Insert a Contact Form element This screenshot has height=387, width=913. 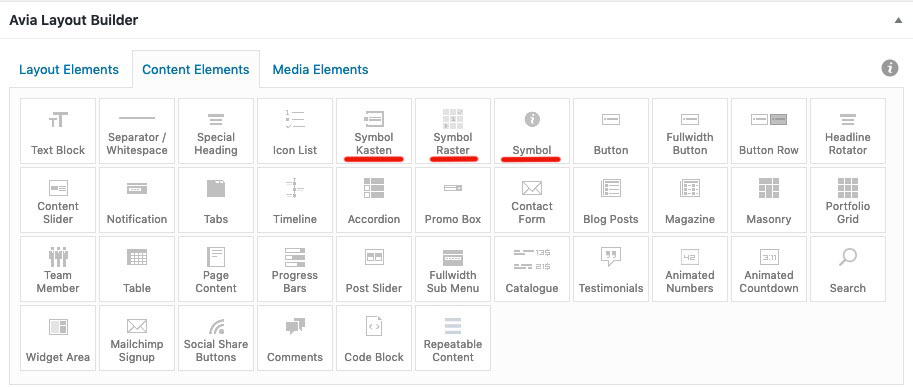pyautogui.click(x=532, y=200)
